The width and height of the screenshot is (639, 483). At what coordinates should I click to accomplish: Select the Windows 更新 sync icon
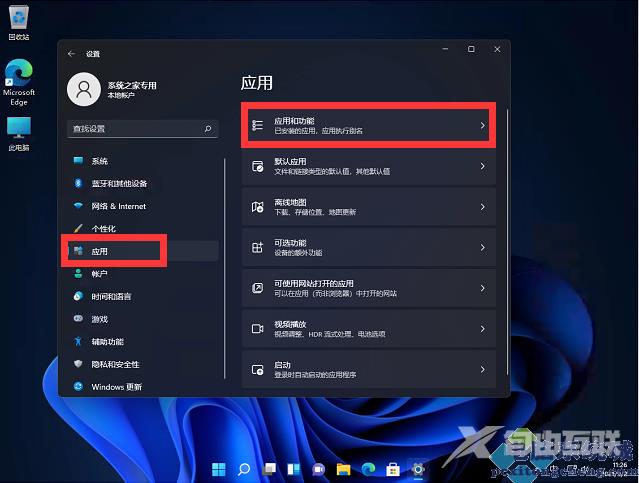point(78,386)
